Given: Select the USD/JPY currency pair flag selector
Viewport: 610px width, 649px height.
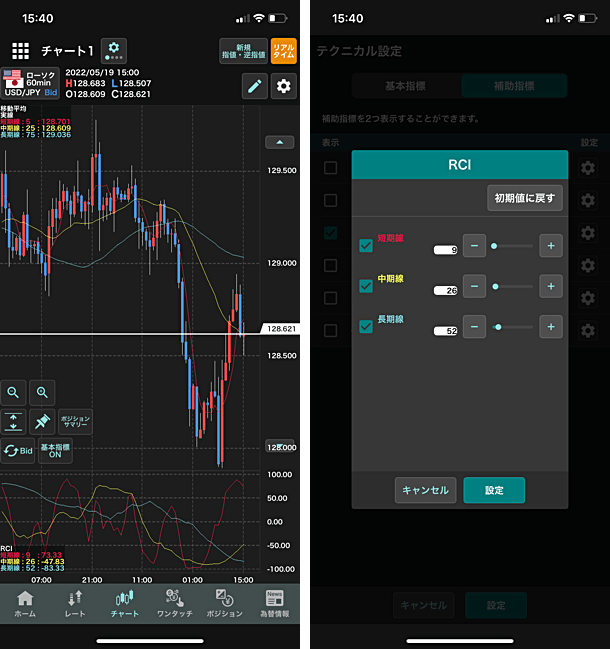Looking at the screenshot, I should click(x=30, y=83).
